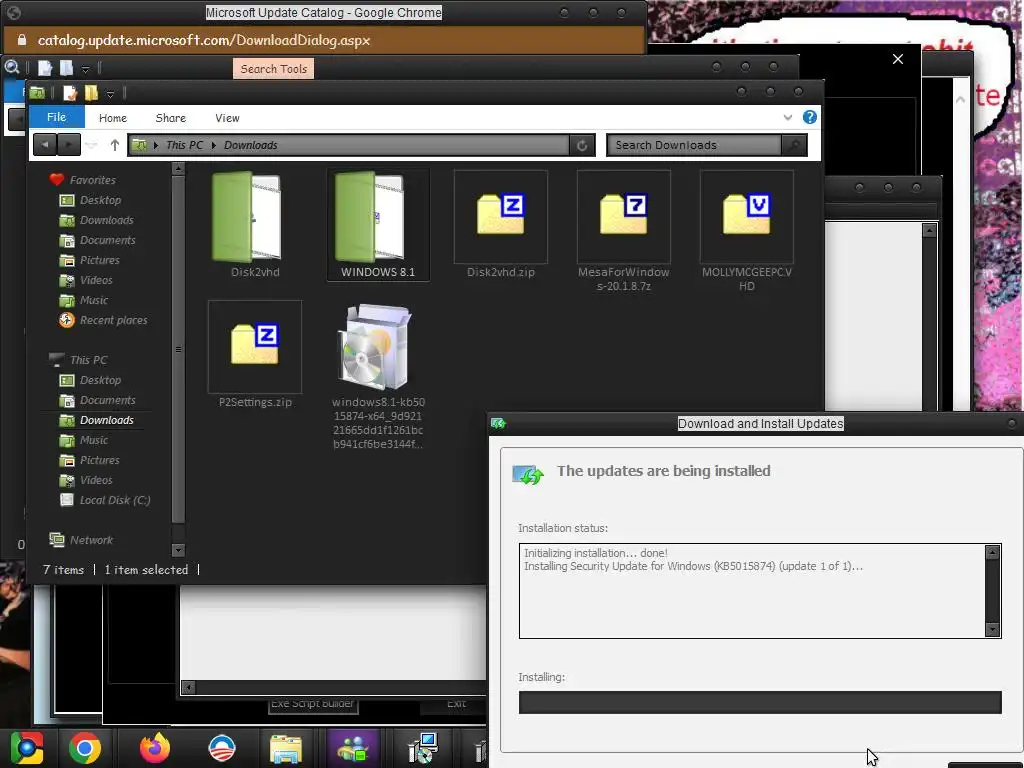The image size is (1024, 768).
Task: Close the black dialog with the X button
Action: 898,59
